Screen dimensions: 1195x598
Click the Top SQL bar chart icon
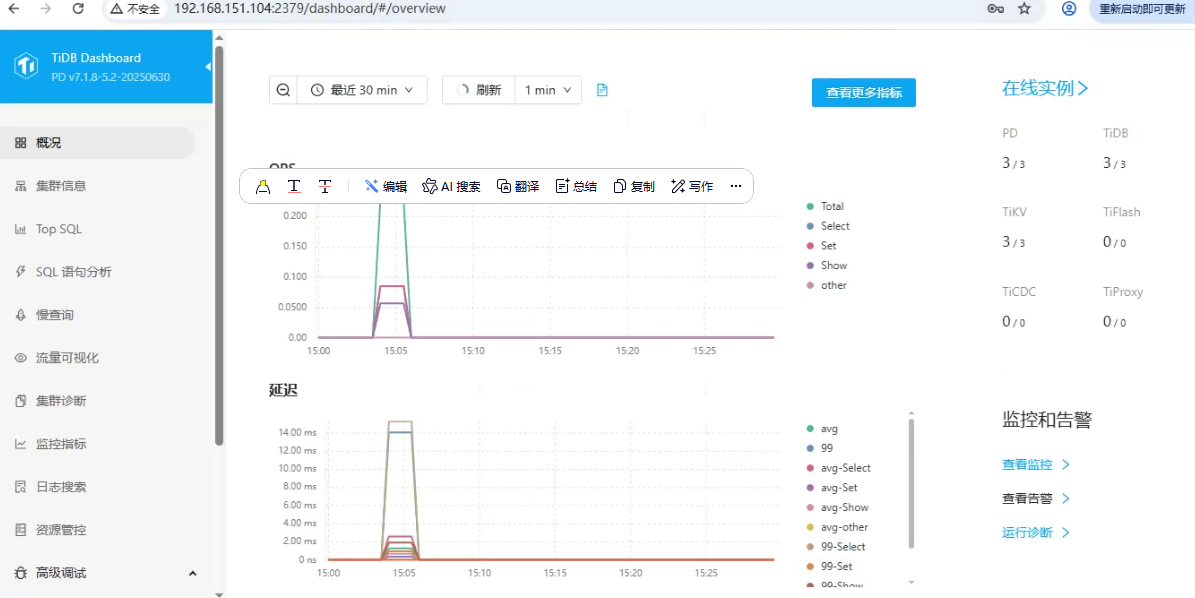(21, 229)
